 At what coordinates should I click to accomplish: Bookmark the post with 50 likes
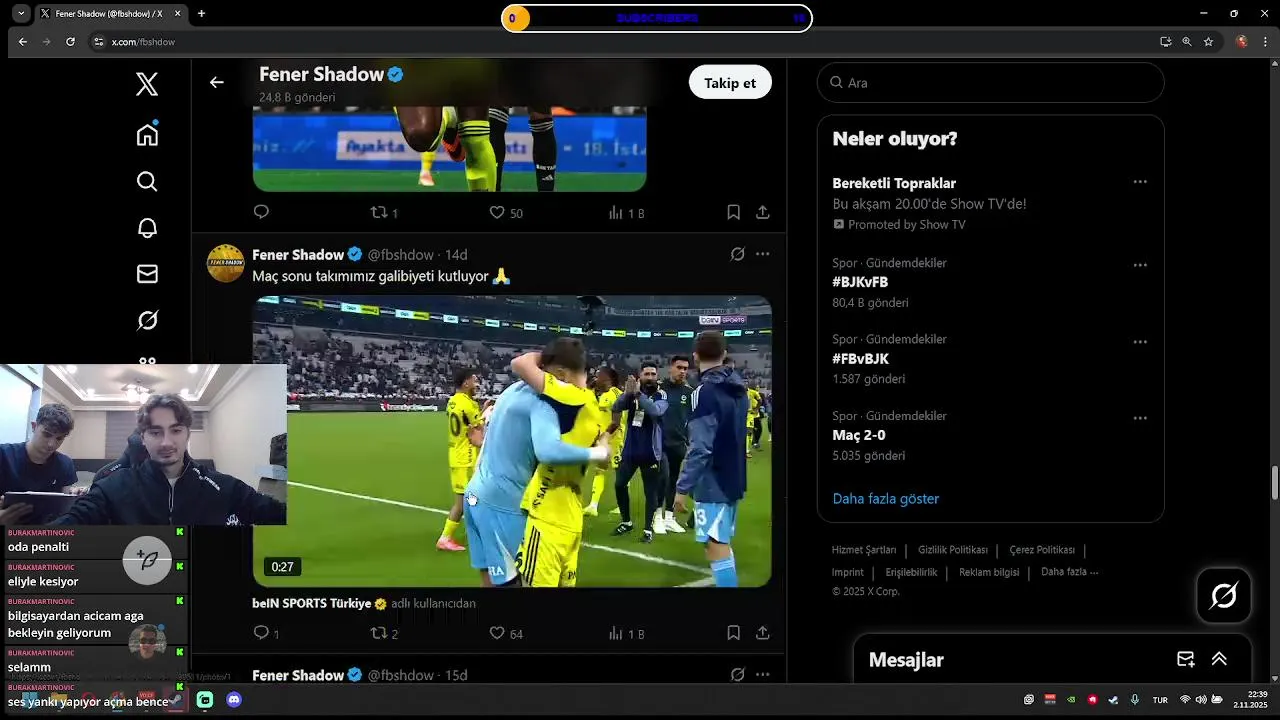point(733,212)
